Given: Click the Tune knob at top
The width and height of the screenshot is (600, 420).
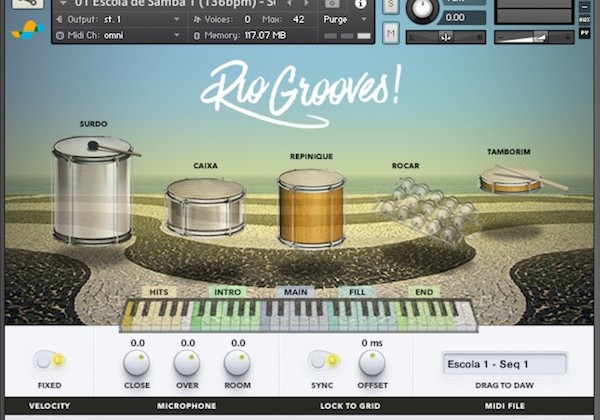Looking at the screenshot, I should tap(422, 10).
